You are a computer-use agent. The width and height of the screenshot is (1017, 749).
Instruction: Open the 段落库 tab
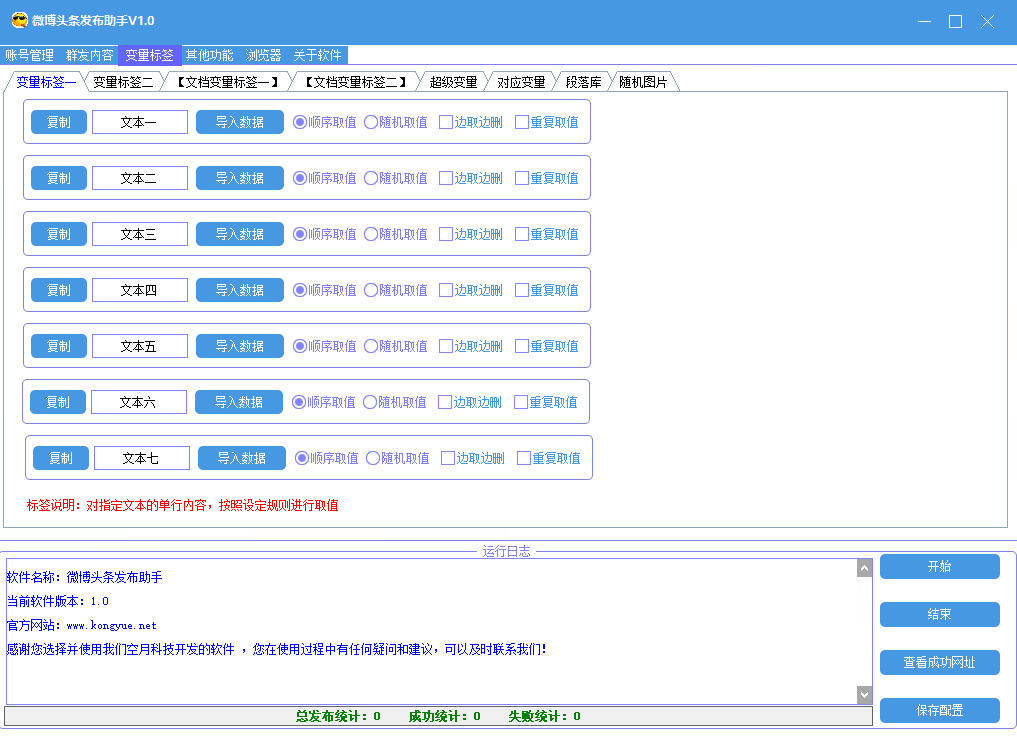pos(583,82)
